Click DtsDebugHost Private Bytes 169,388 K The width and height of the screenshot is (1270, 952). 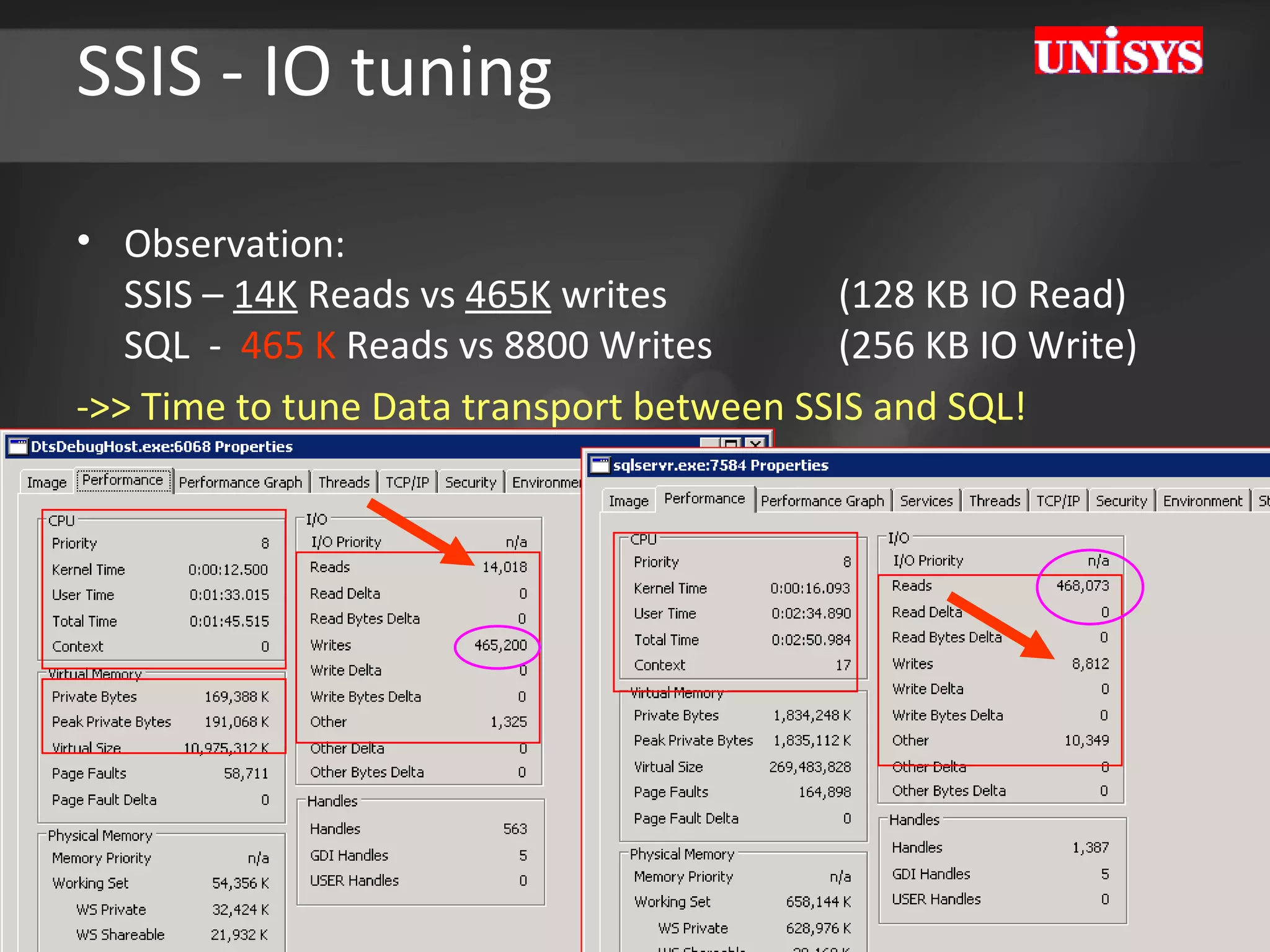click(237, 697)
